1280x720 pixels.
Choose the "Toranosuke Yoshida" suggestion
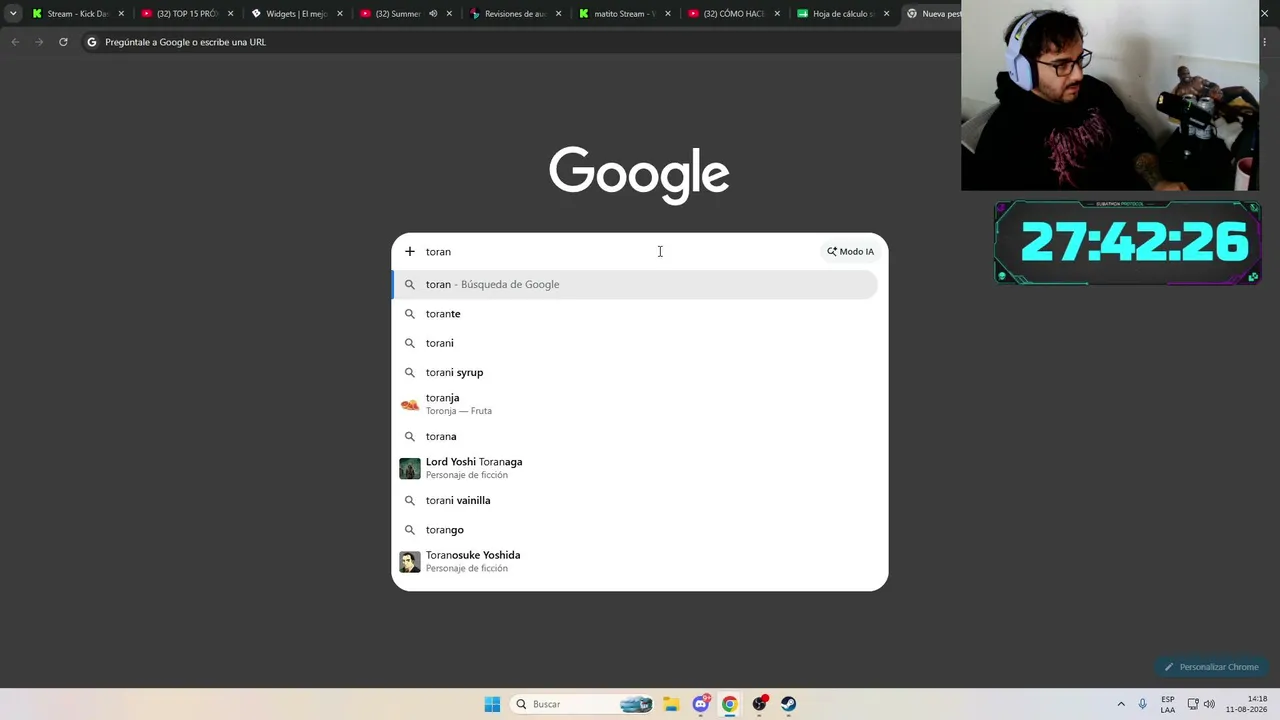tap(635, 562)
